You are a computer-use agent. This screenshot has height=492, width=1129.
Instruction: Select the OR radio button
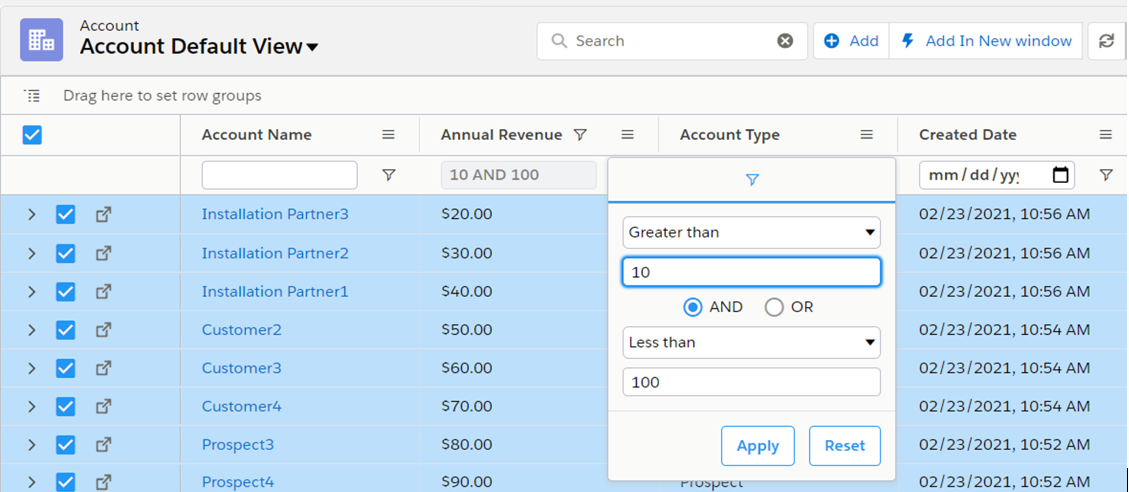click(x=773, y=307)
